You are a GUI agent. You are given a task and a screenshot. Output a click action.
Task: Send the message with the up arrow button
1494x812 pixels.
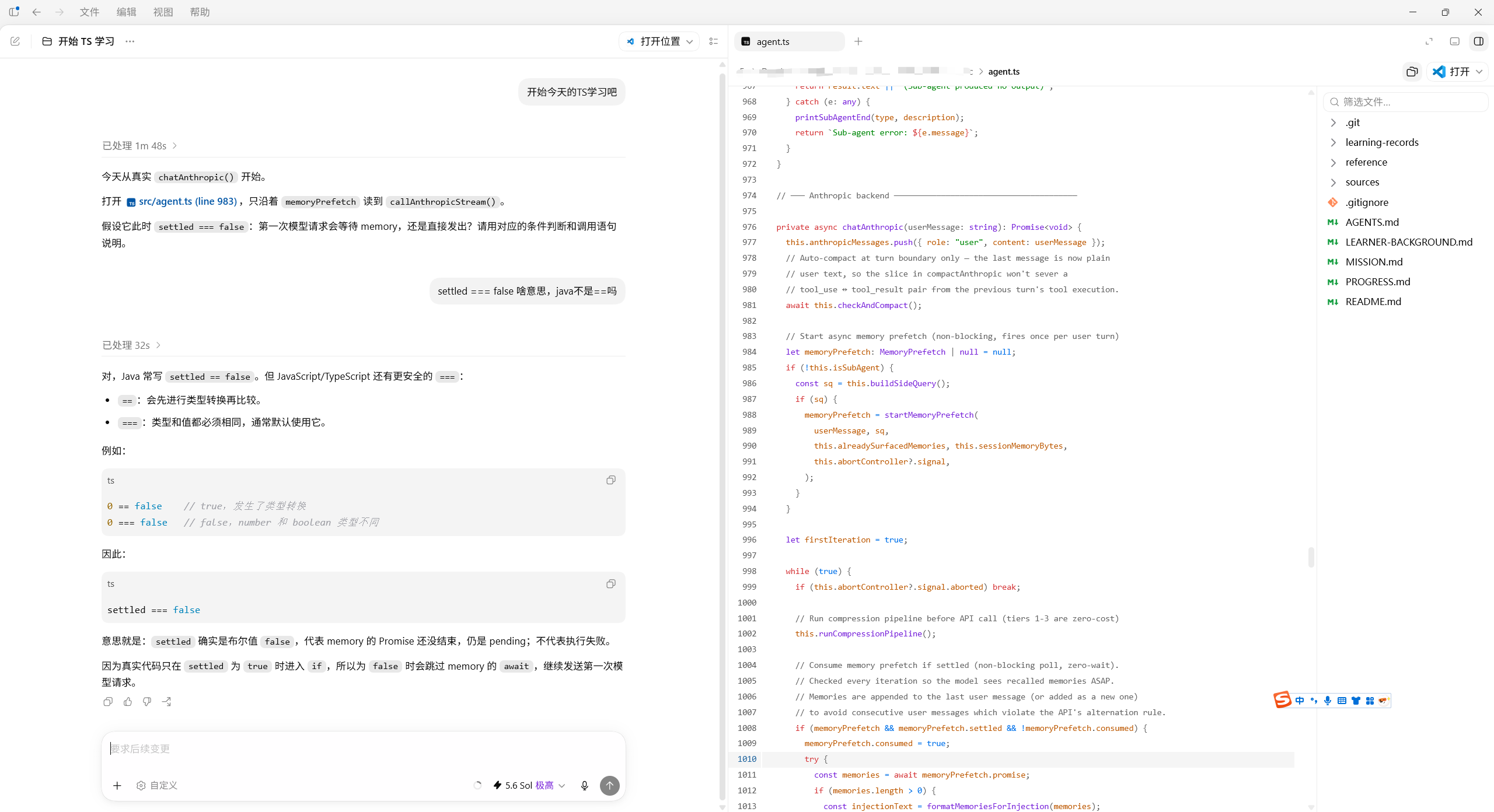pos(610,786)
